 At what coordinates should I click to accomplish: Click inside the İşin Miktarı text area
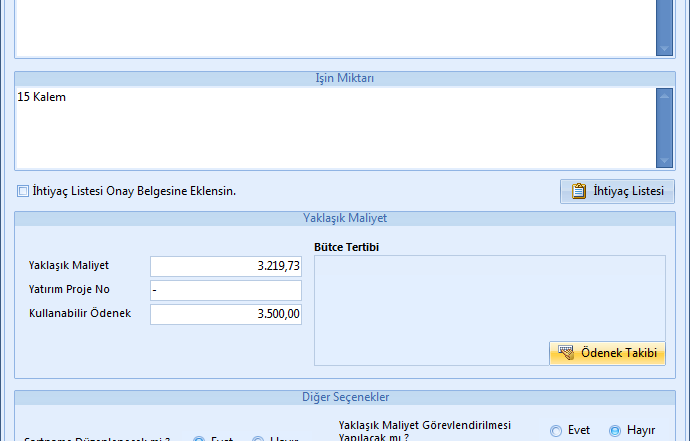[330, 130]
